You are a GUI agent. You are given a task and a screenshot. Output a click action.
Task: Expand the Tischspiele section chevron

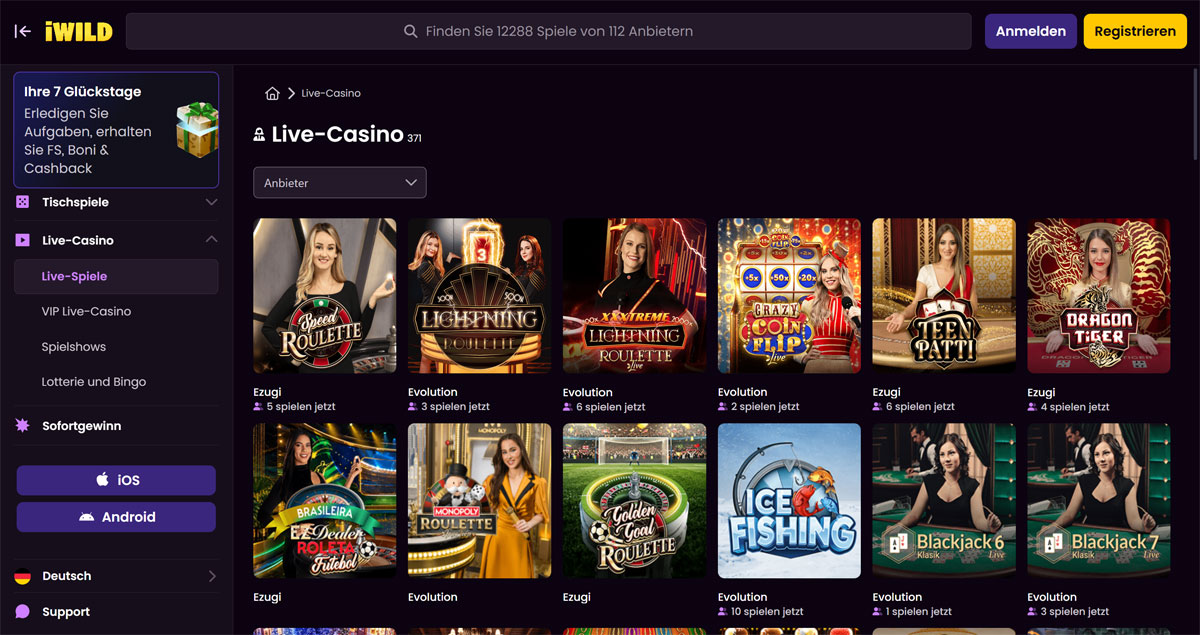(x=211, y=202)
